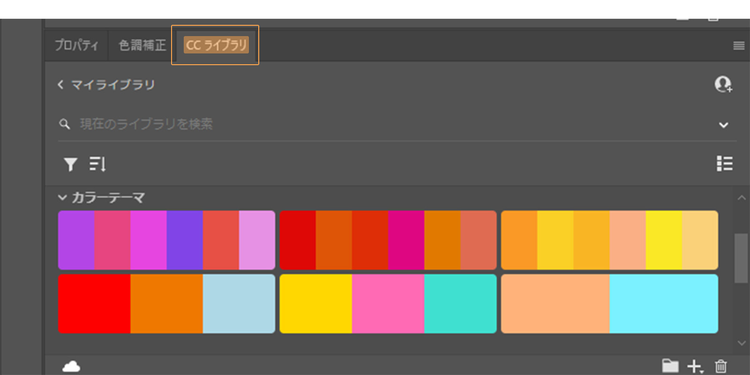Click the library scrollbar thumb
This screenshot has height=375, width=750.
pos(741,258)
